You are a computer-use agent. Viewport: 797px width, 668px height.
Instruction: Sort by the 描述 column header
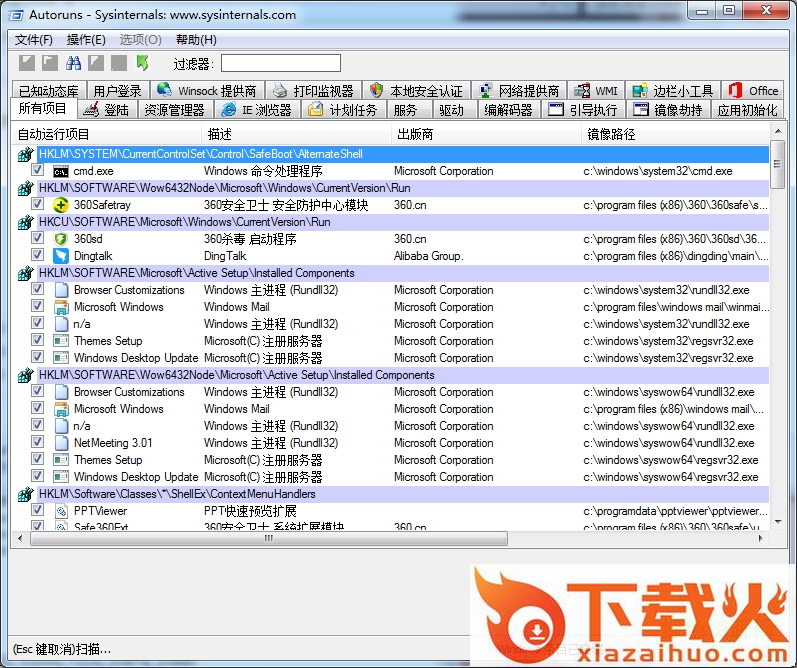pos(296,134)
